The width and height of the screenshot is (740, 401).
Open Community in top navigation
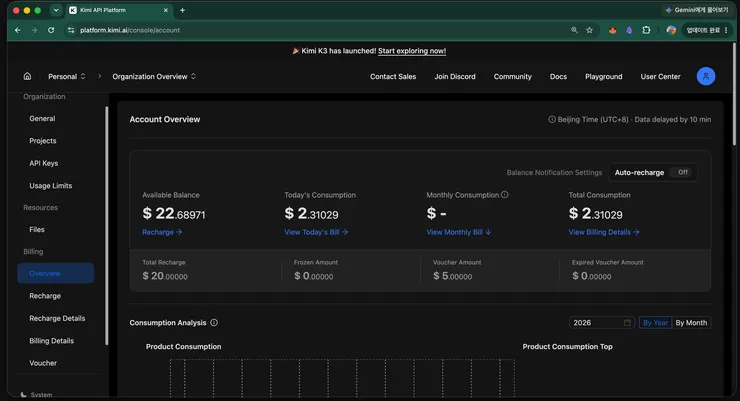pos(513,76)
